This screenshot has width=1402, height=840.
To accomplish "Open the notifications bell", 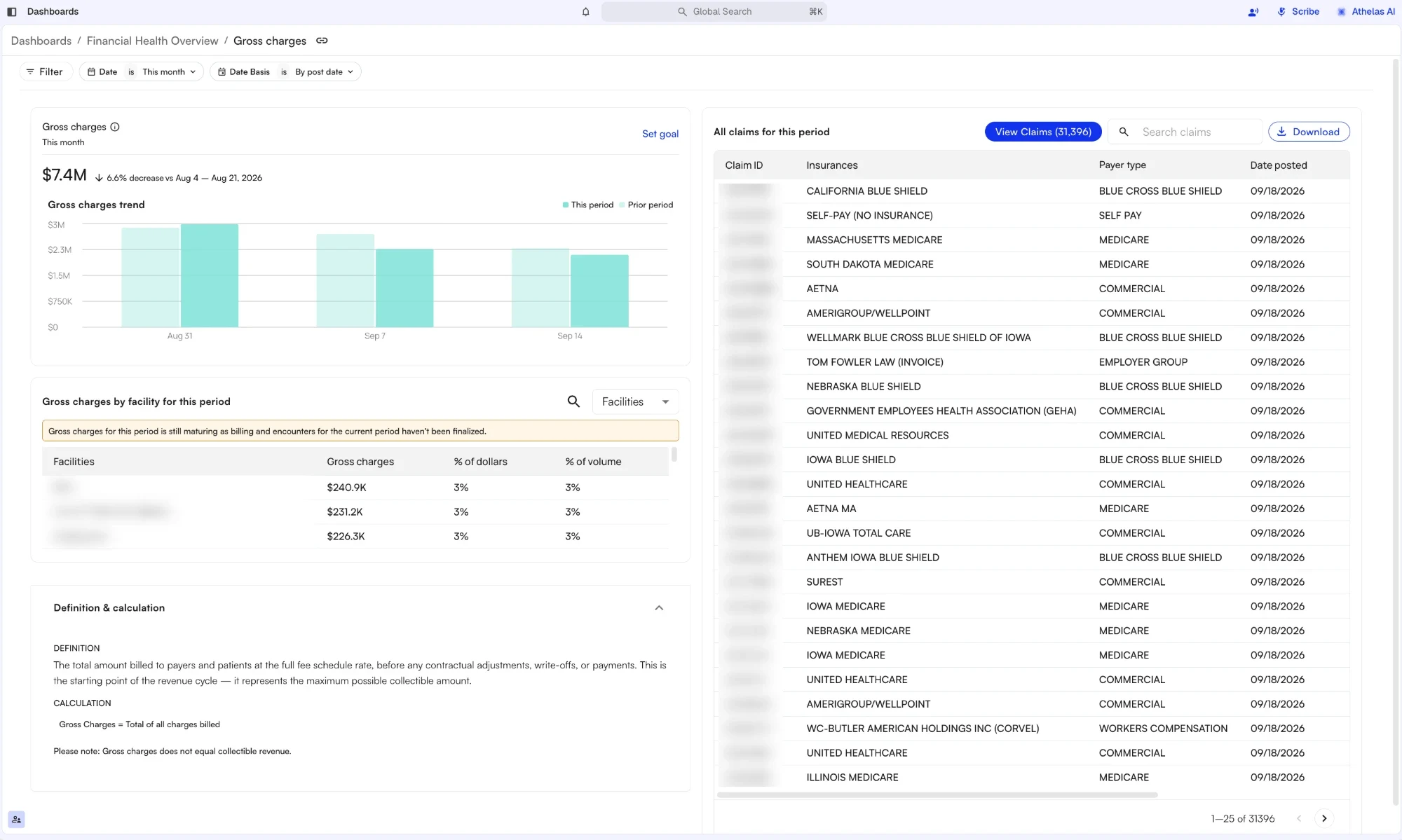I will tap(586, 12).
